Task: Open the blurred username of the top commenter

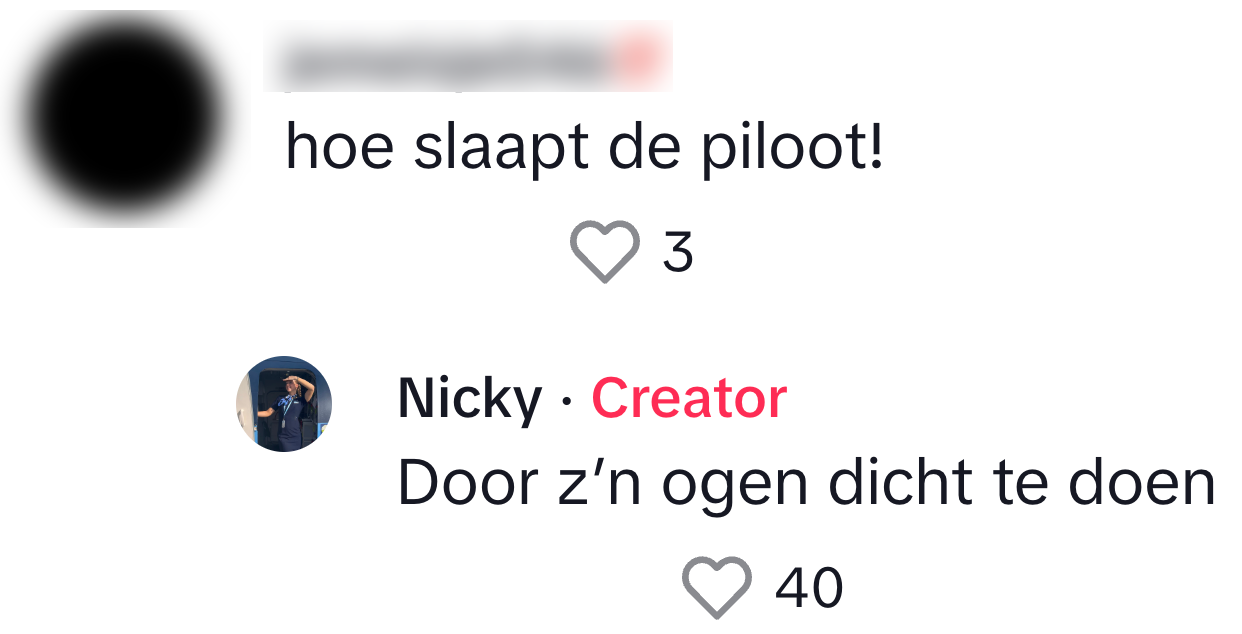Action: point(467,60)
